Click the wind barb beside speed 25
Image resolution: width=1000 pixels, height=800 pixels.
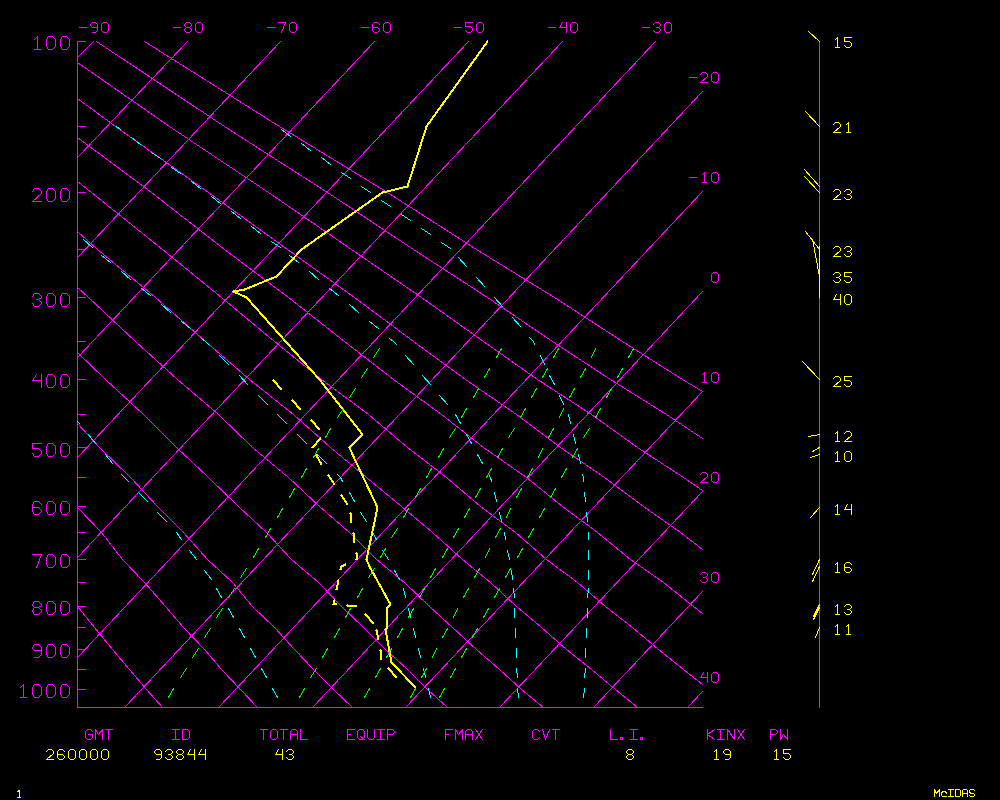[810, 371]
